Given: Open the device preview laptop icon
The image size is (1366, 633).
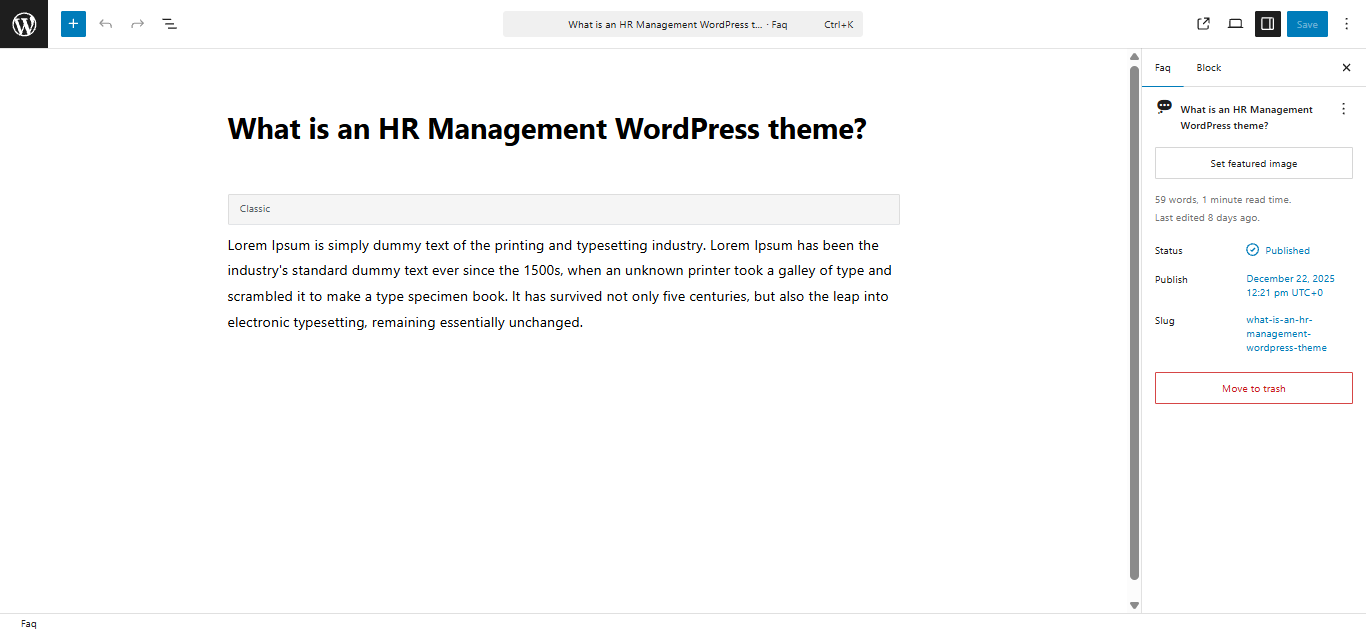Looking at the screenshot, I should 1235,24.
